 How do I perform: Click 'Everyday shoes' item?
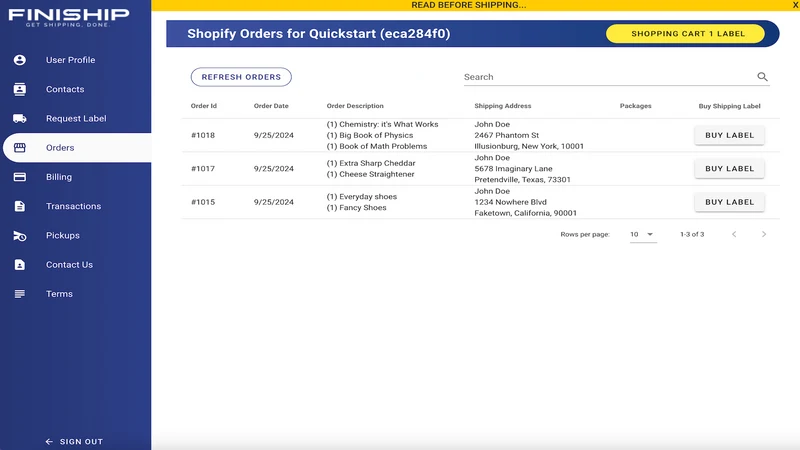(362, 196)
